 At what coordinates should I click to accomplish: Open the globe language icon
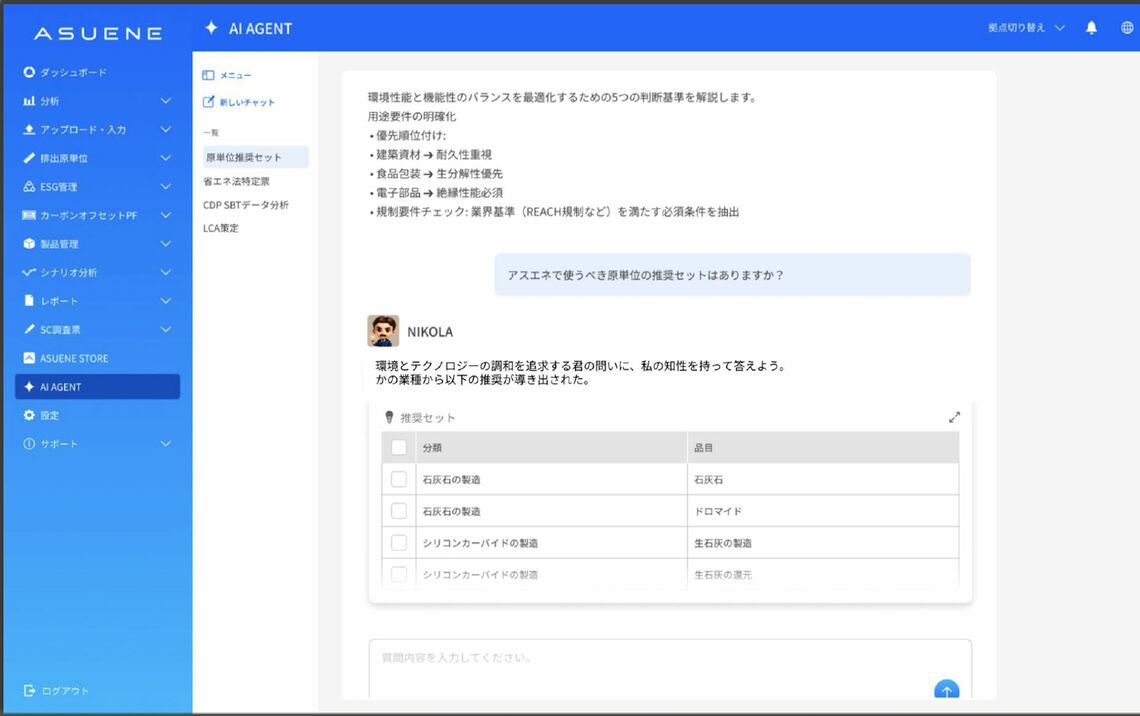1127,28
